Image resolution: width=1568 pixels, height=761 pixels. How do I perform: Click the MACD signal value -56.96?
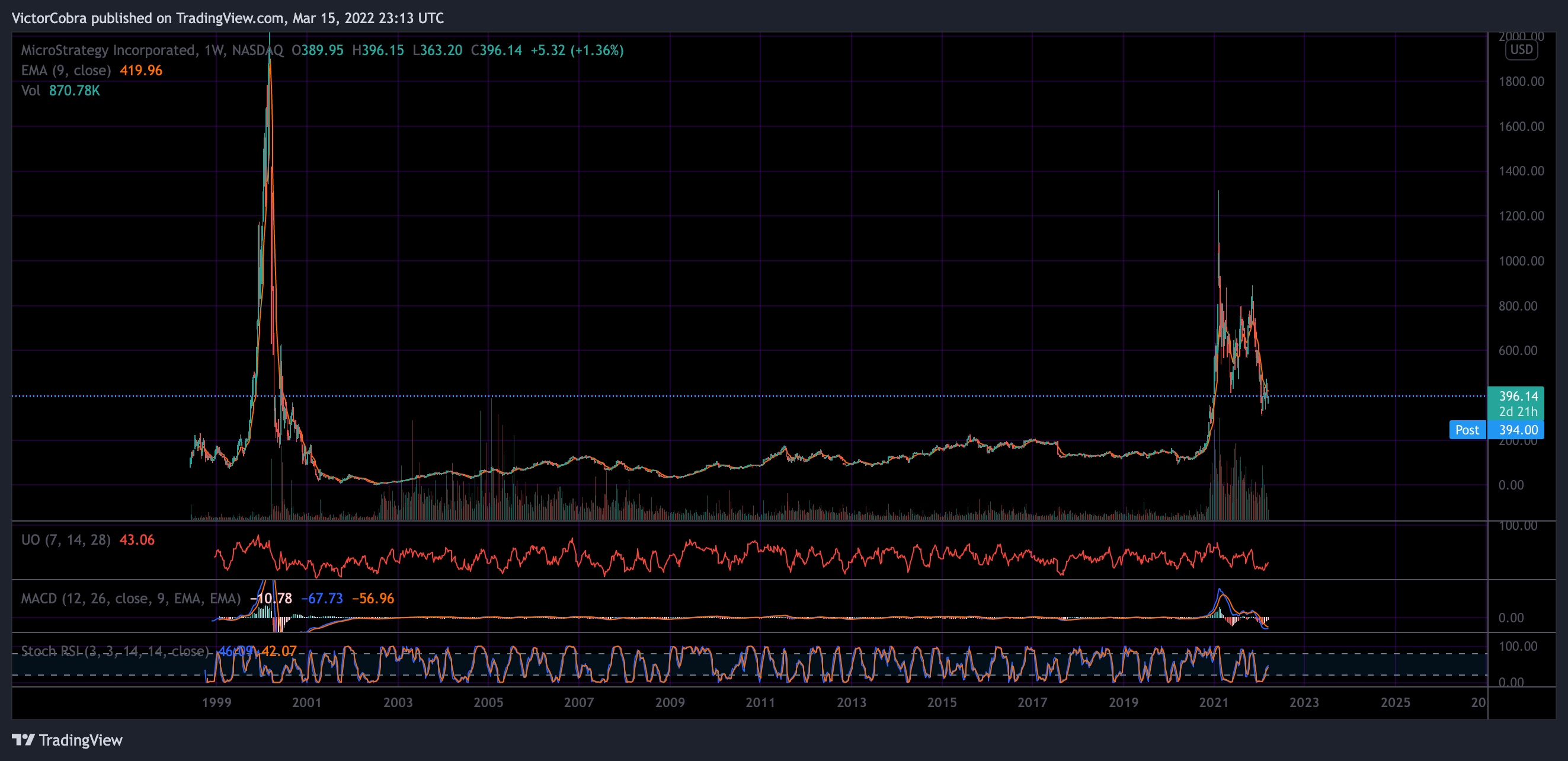tap(373, 599)
